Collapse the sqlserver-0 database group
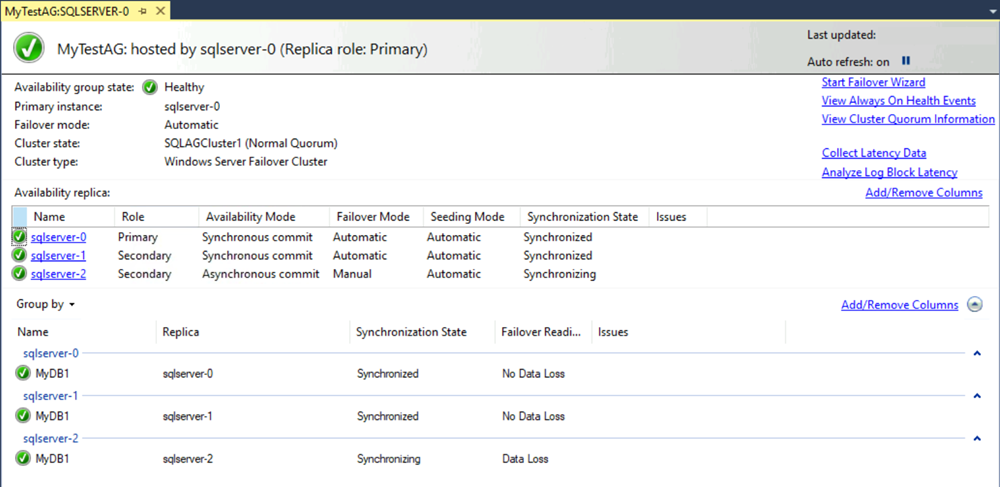Screen dimensions: 1000x487 pyautogui.click(x=977, y=353)
